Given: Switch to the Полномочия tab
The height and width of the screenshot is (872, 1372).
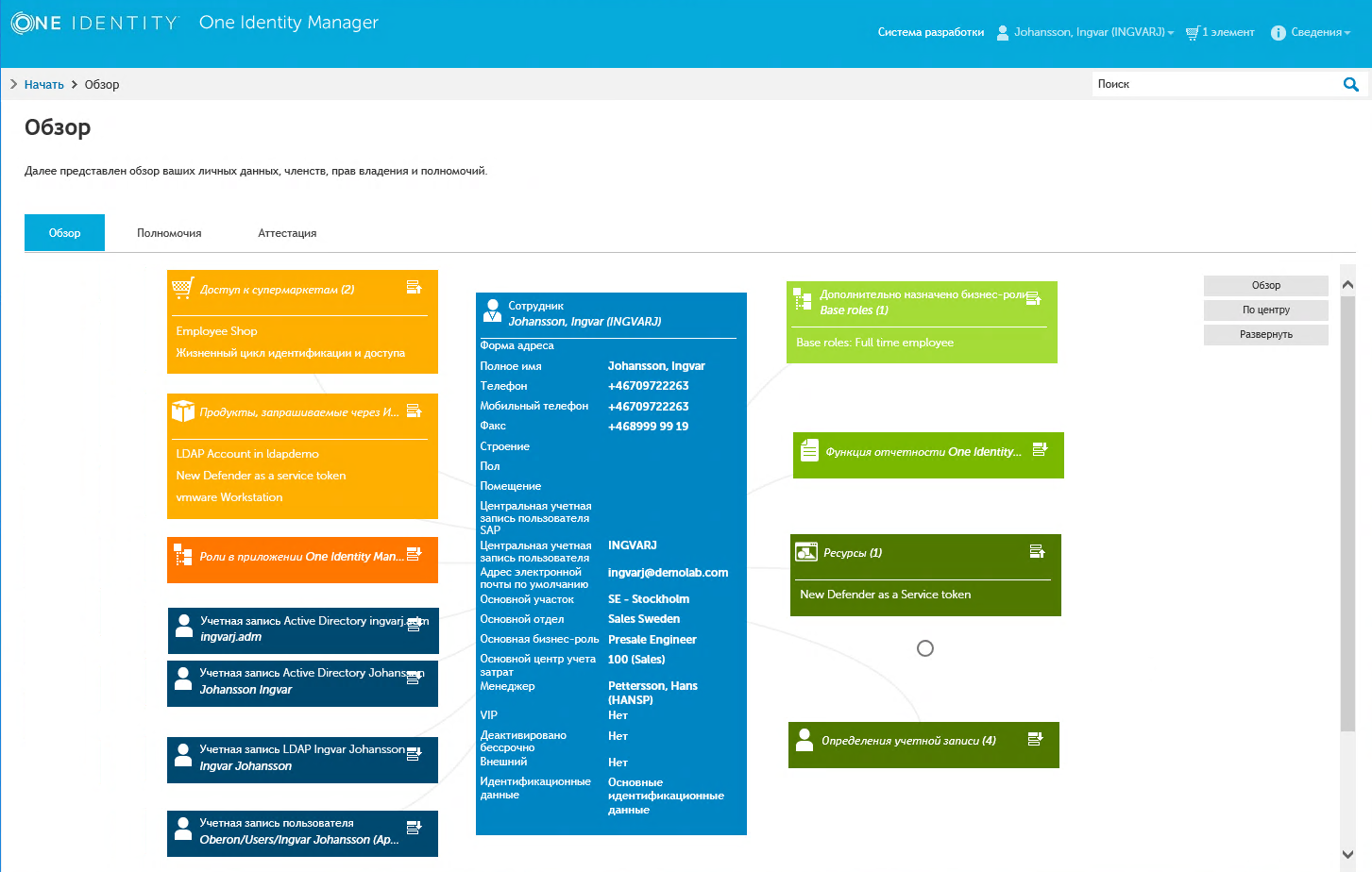Looking at the screenshot, I should click(x=169, y=233).
